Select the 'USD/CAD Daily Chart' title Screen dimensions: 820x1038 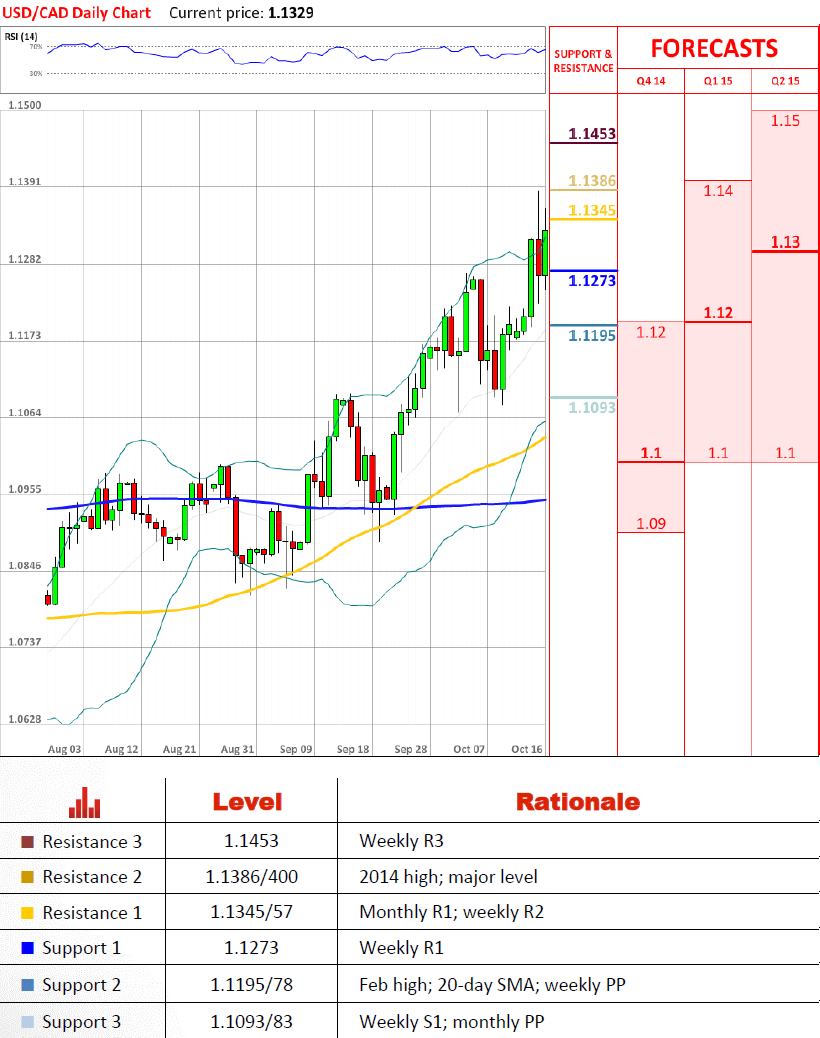tap(76, 13)
